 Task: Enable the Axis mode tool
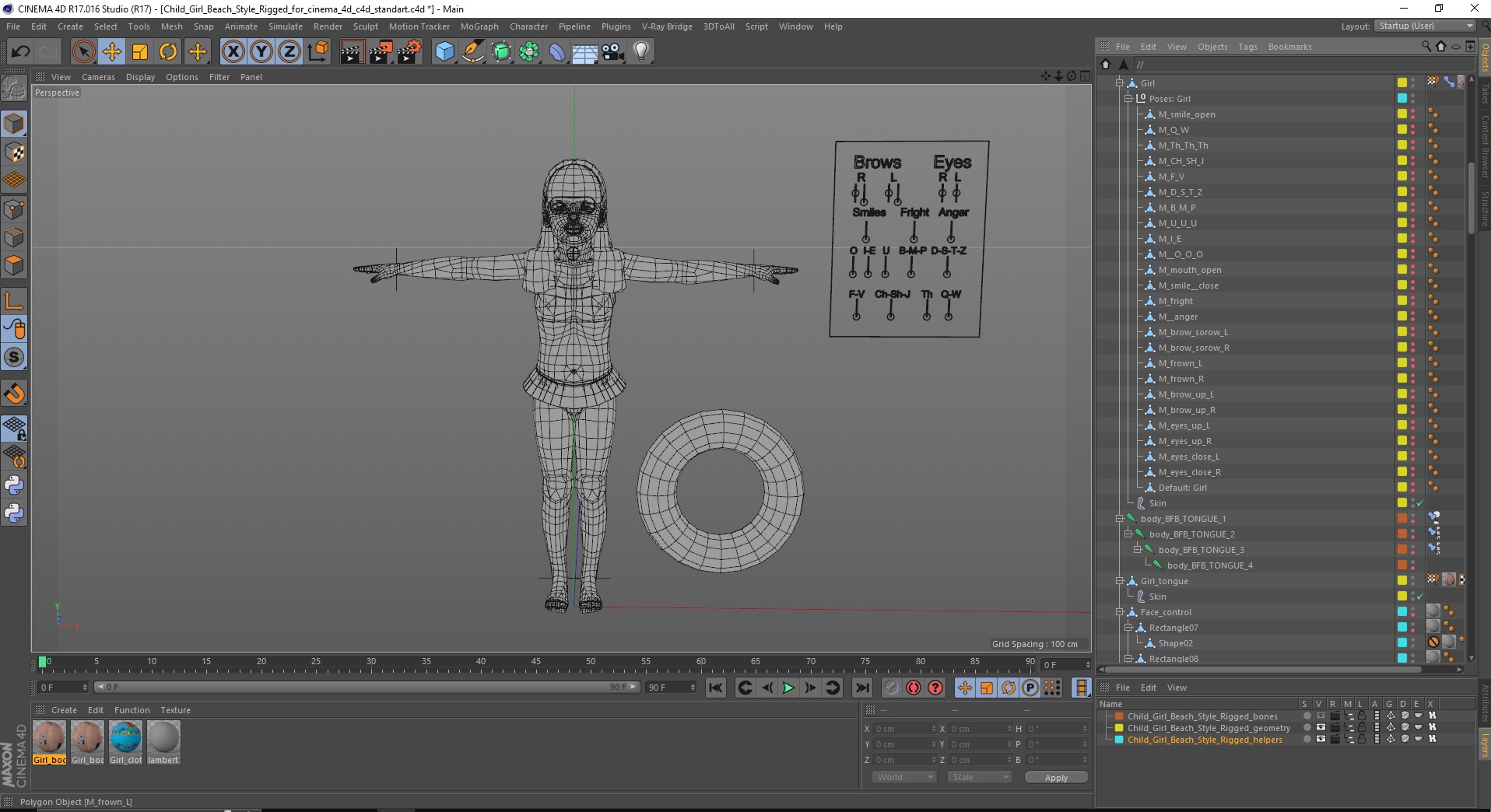coord(14,301)
